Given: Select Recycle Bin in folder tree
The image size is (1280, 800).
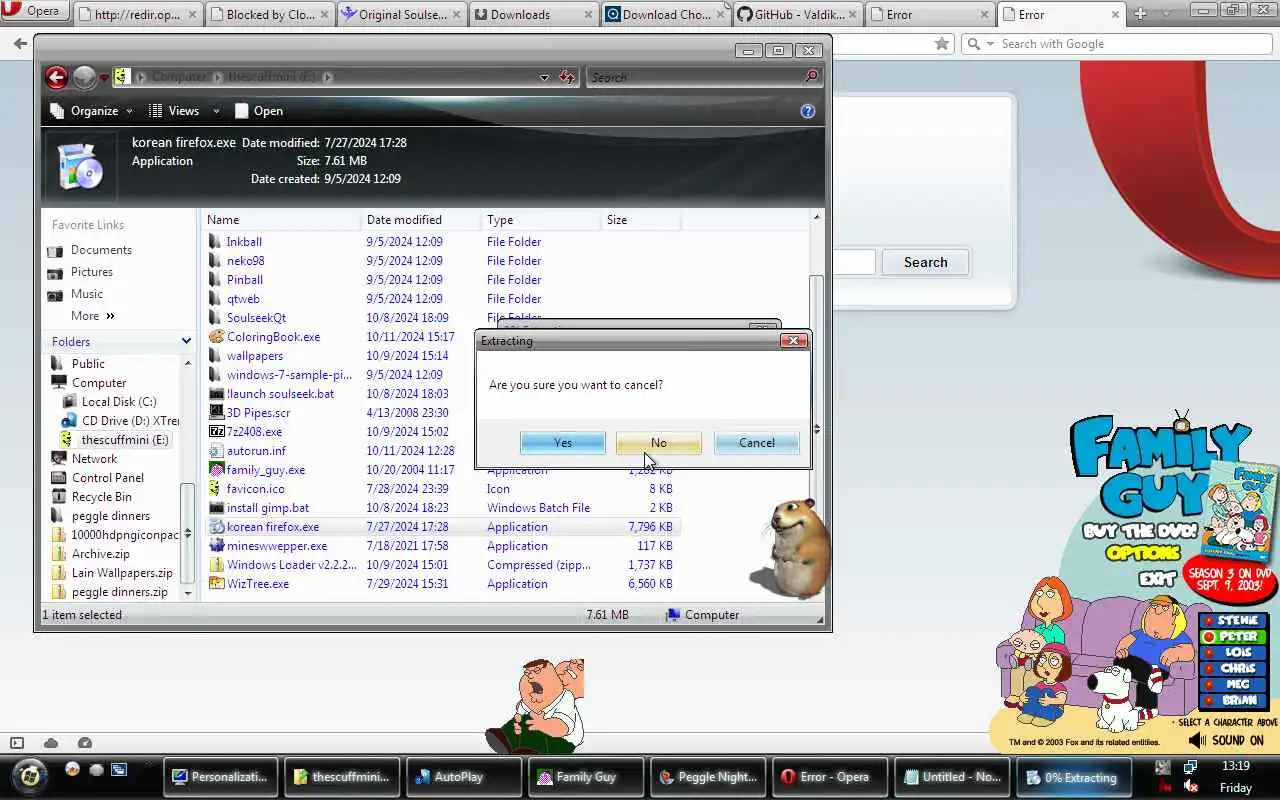Looking at the screenshot, I should tap(101, 497).
